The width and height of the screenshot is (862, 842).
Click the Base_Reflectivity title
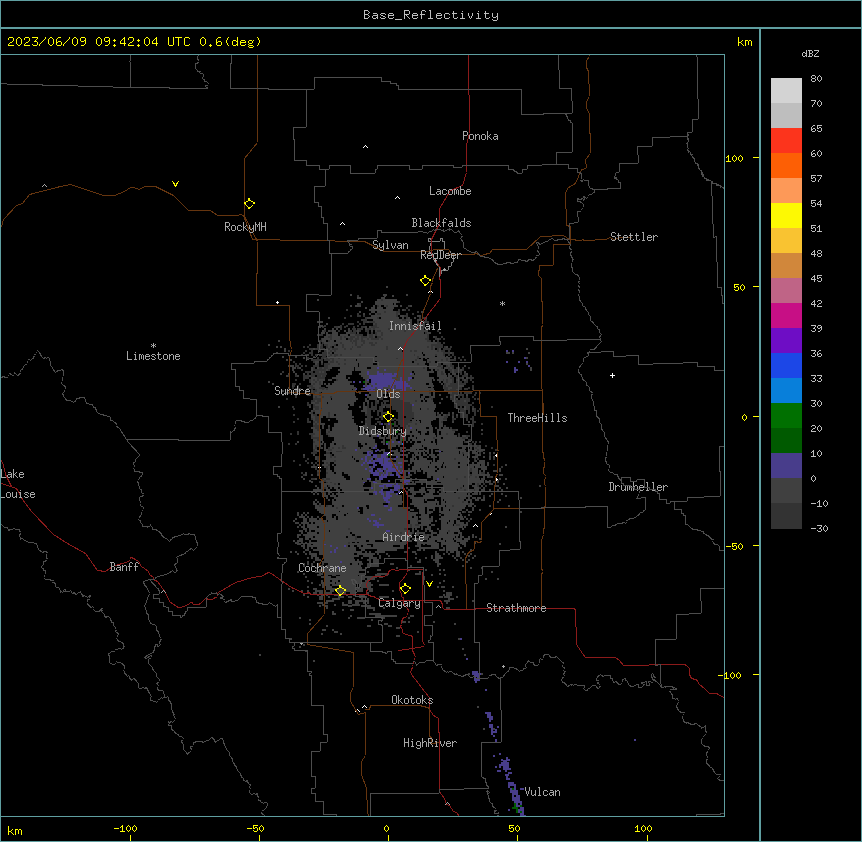[431, 15]
